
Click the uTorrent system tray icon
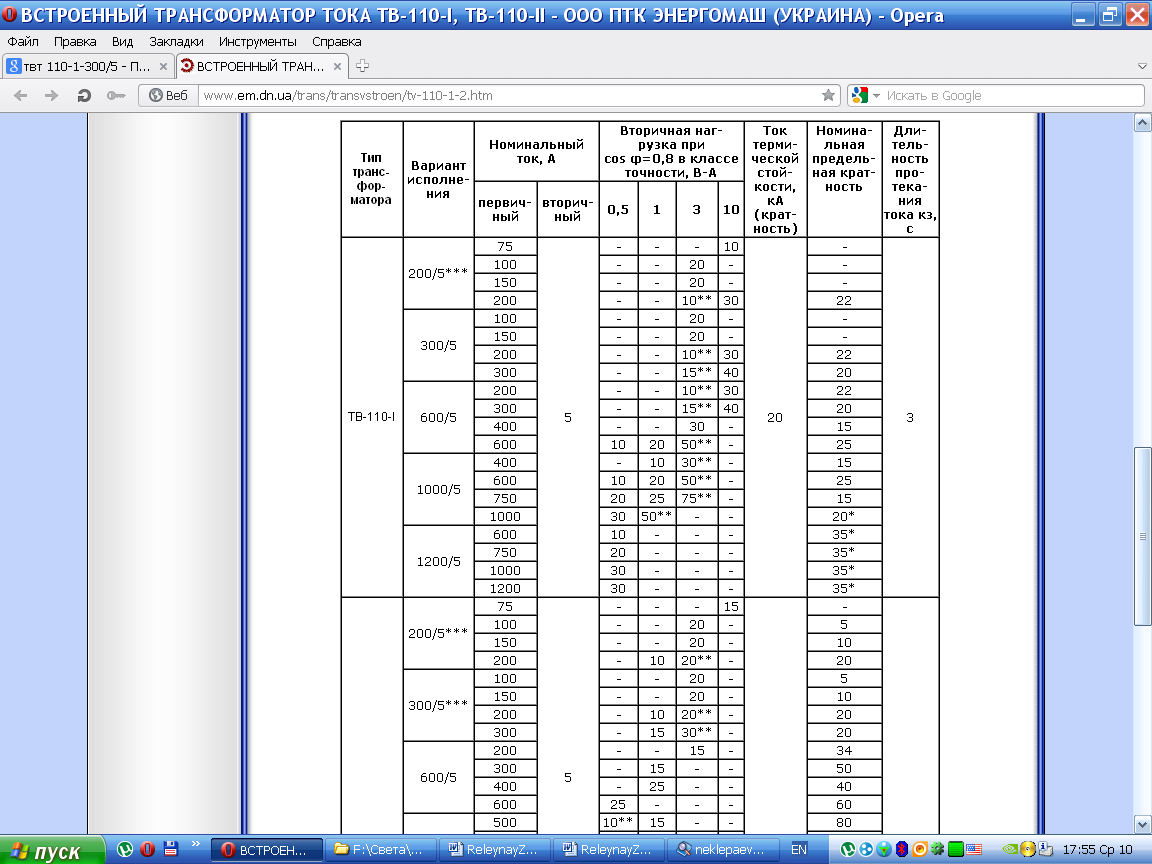847,849
